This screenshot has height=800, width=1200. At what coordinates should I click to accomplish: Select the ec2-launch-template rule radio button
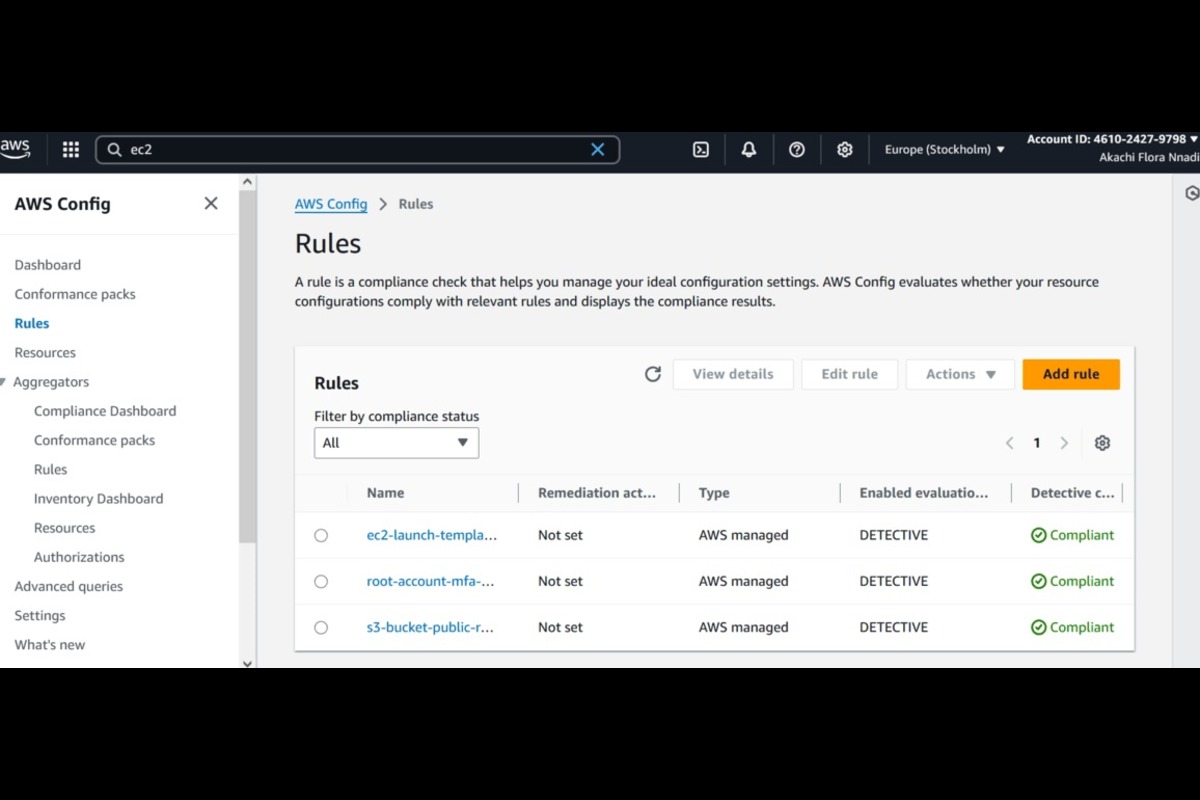(321, 535)
